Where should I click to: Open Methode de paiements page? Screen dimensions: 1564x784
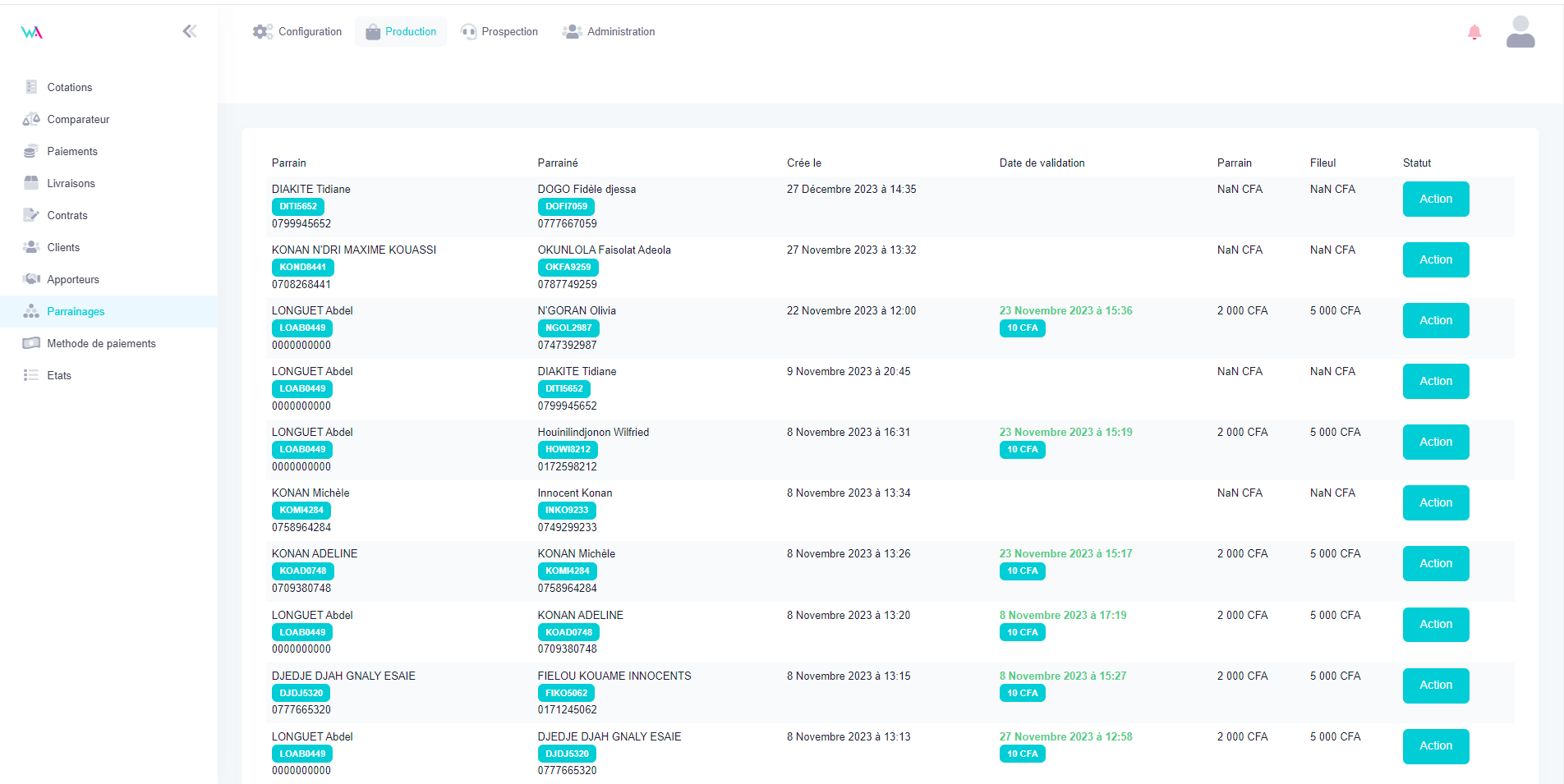point(101,343)
